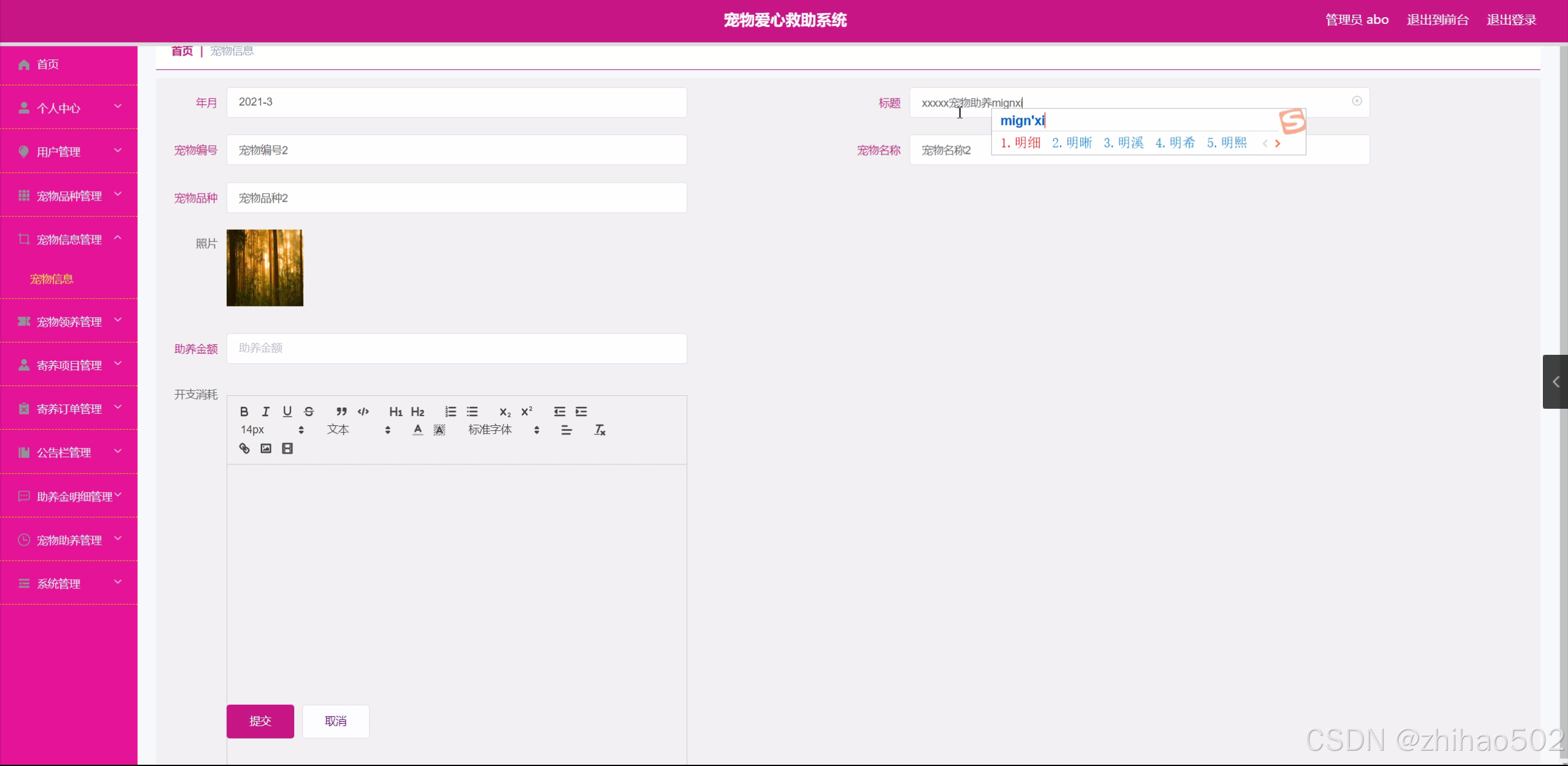Image resolution: width=1568 pixels, height=766 pixels.
Task: Toggle bullet list formatting
Action: click(472, 411)
